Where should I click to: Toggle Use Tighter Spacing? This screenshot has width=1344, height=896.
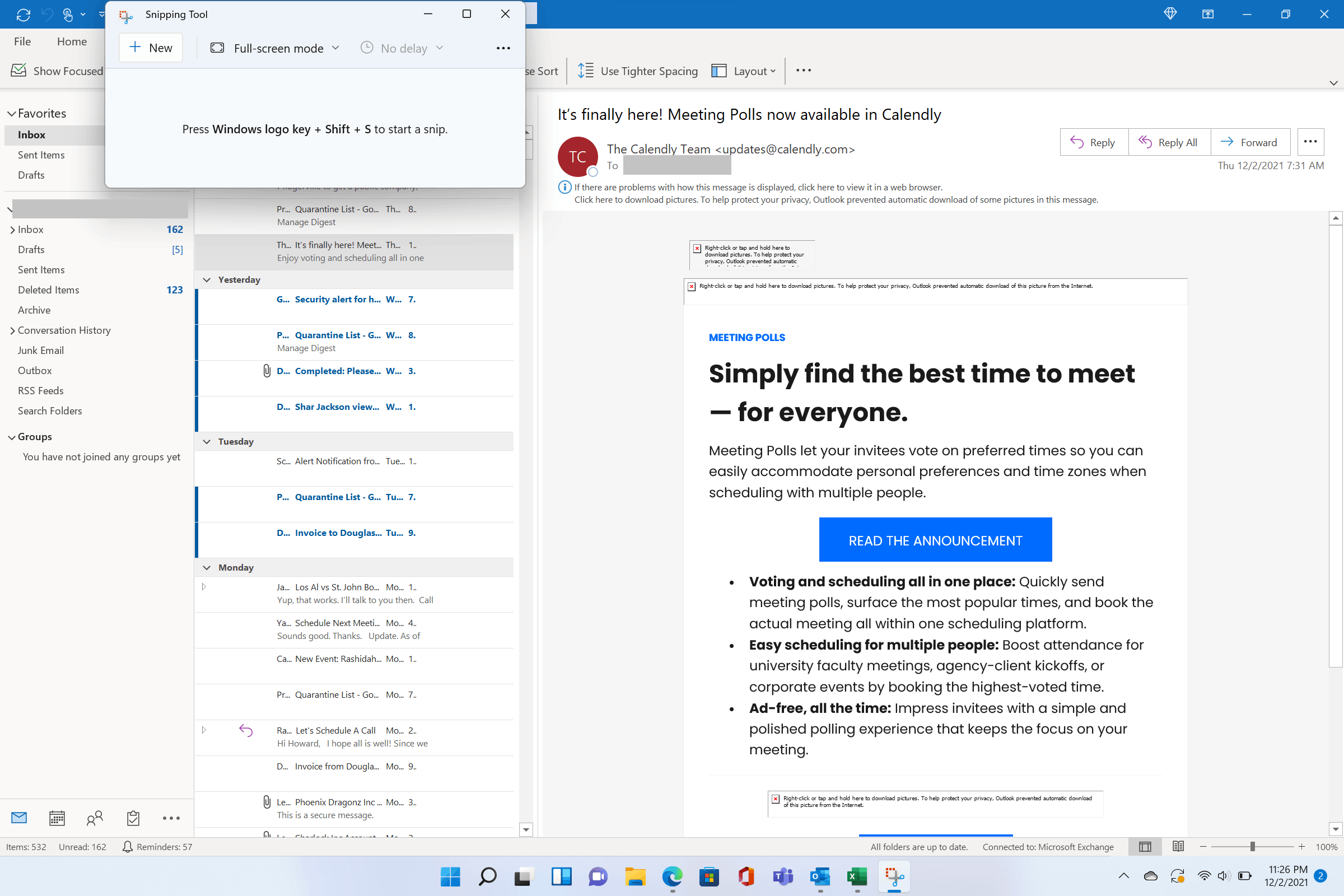coord(637,71)
